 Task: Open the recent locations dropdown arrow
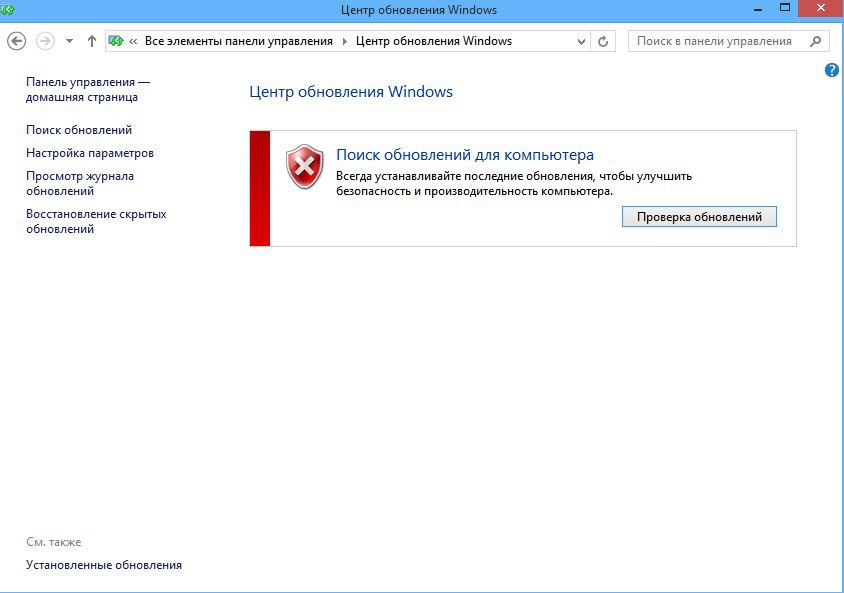click(x=69, y=41)
